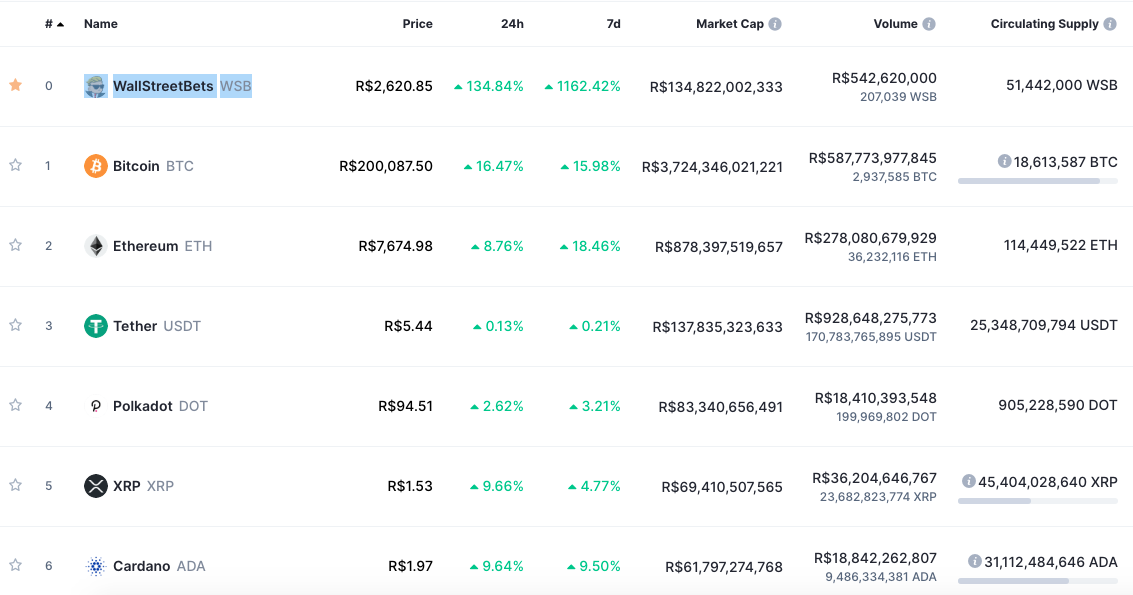The height and width of the screenshot is (595, 1133).
Task: Click WallStreetBets price R$2,620.85
Action: click(x=394, y=86)
